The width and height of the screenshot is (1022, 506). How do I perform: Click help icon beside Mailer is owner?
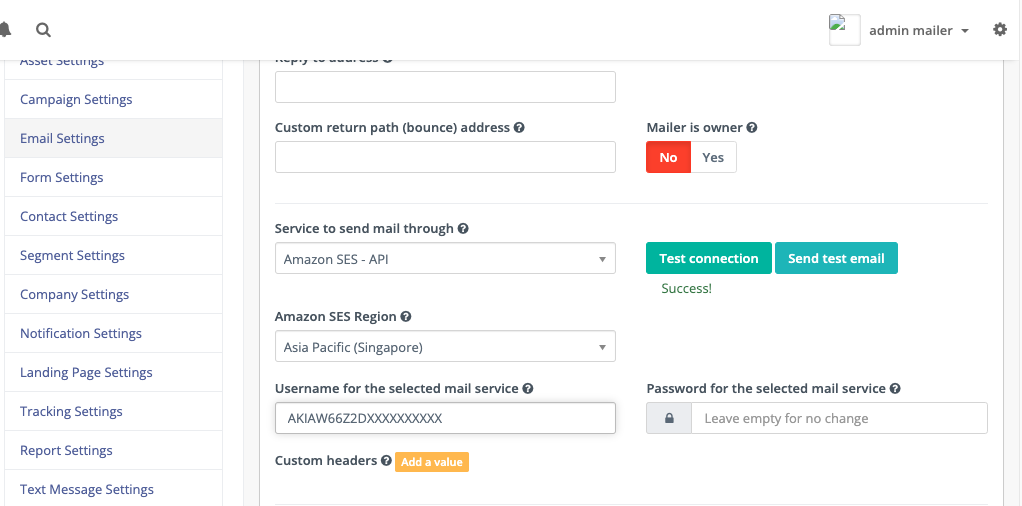pyautogui.click(x=752, y=128)
